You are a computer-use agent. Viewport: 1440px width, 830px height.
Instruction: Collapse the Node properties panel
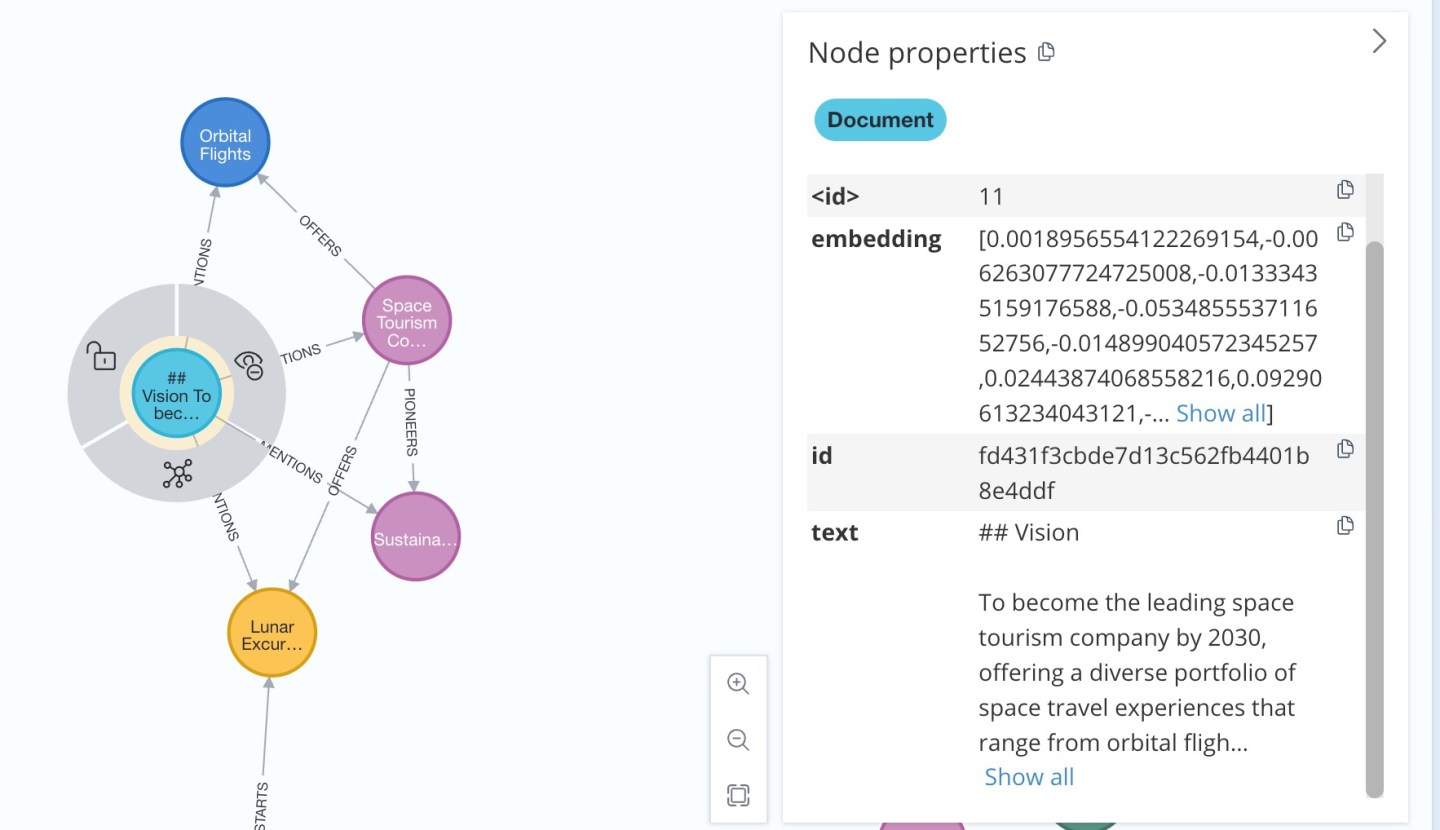(x=1379, y=41)
